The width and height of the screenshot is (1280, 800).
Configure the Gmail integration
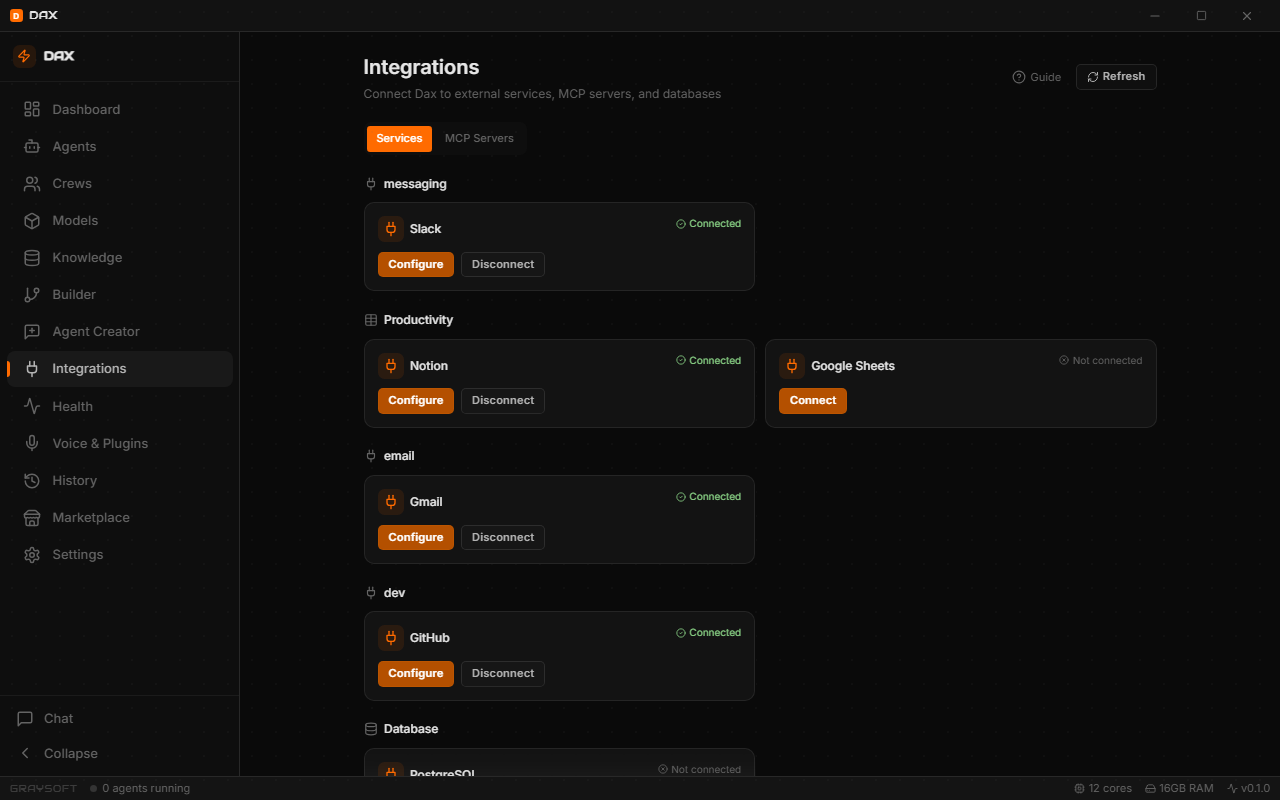(416, 537)
